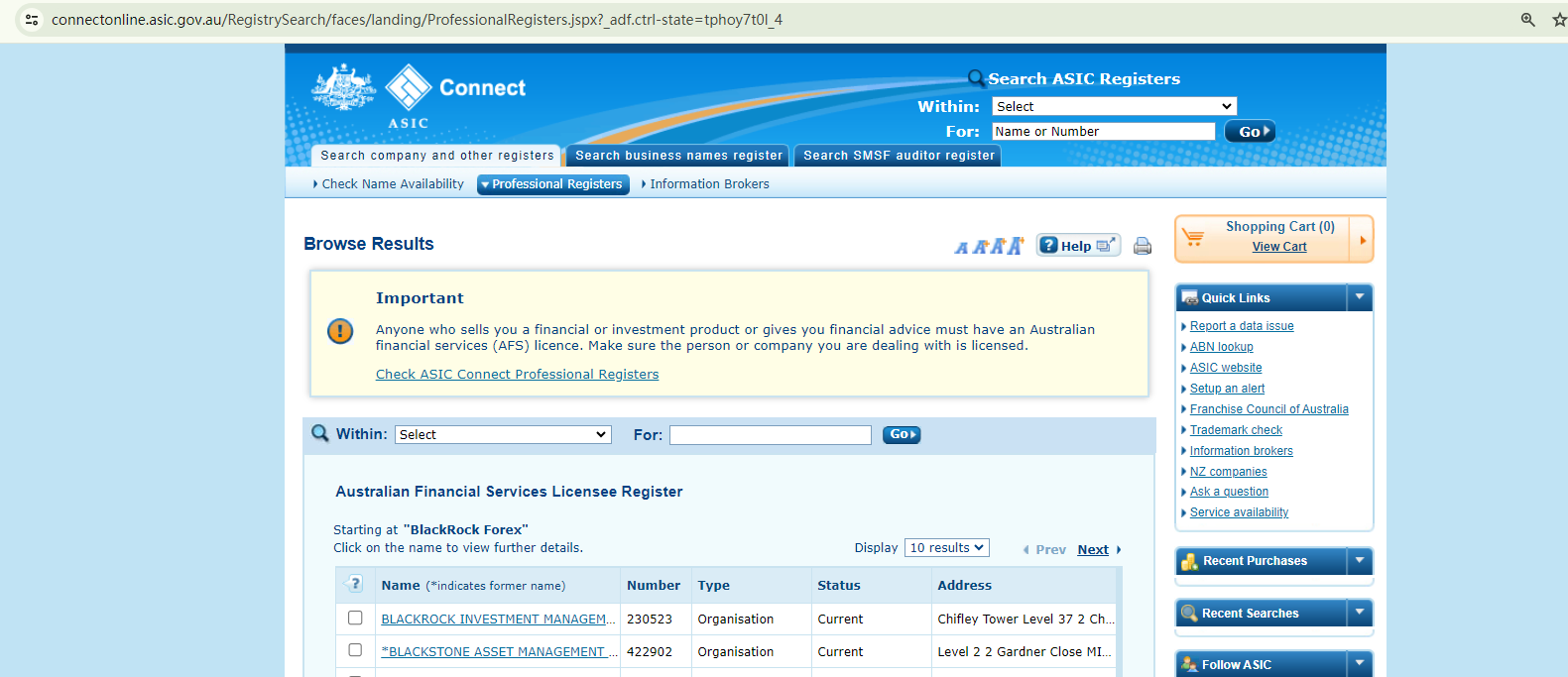Tick checkbox for BLACKROCK INVESTMENT MANAGEMENT row

click(355, 618)
